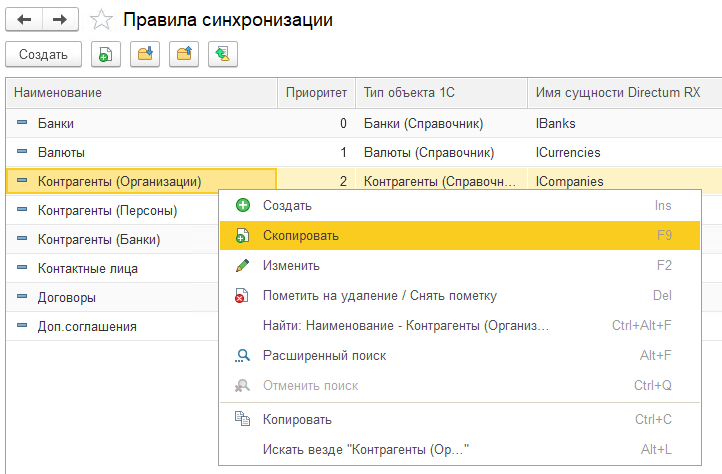The width and height of the screenshot is (722, 474).
Task: Click the folder icon with up arrow
Action: 183,54
